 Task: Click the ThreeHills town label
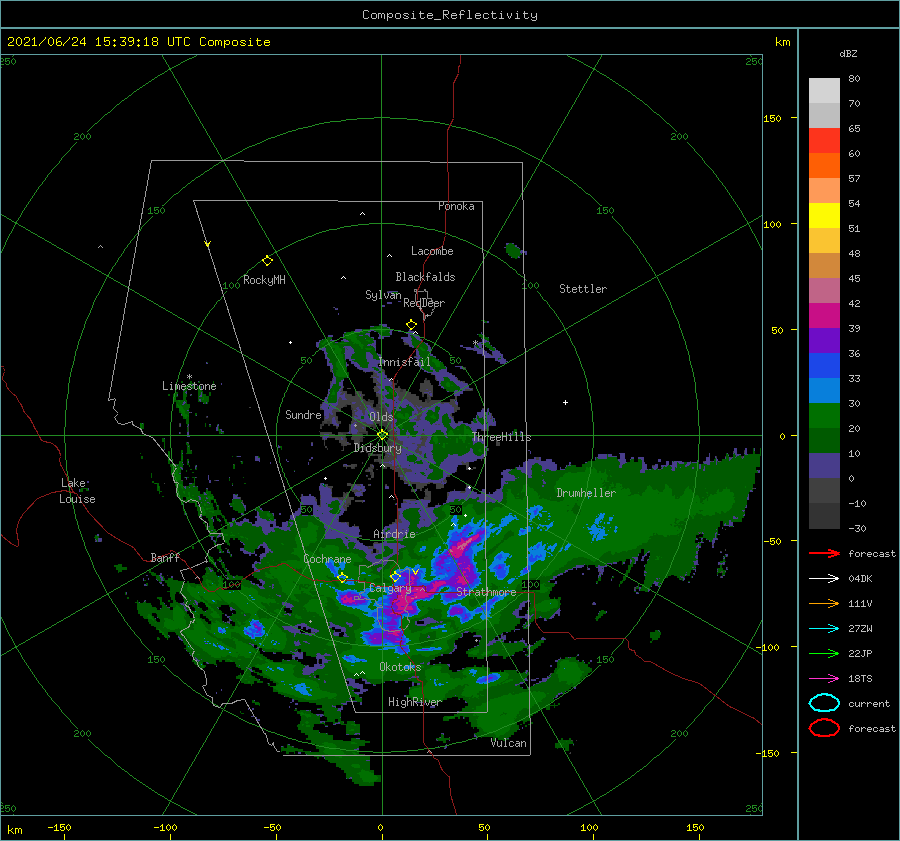(x=502, y=437)
